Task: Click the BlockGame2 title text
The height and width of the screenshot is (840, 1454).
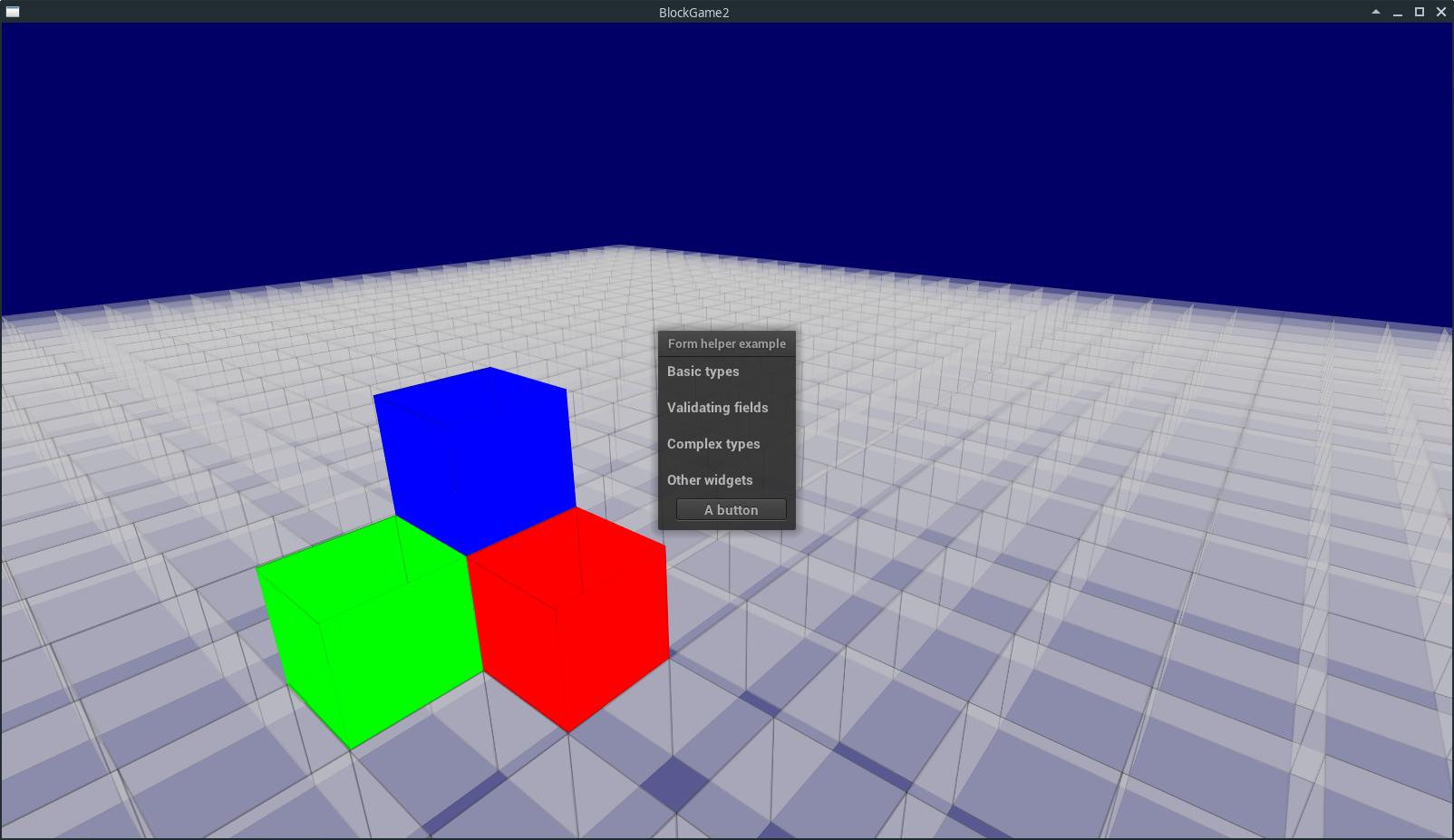Action: tap(694, 12)
